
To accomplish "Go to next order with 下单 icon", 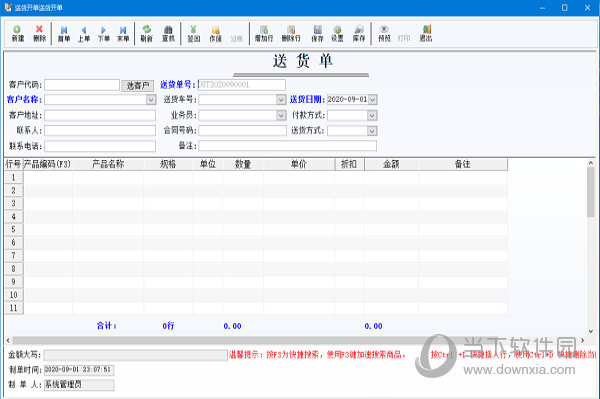I will click(103, 34).
